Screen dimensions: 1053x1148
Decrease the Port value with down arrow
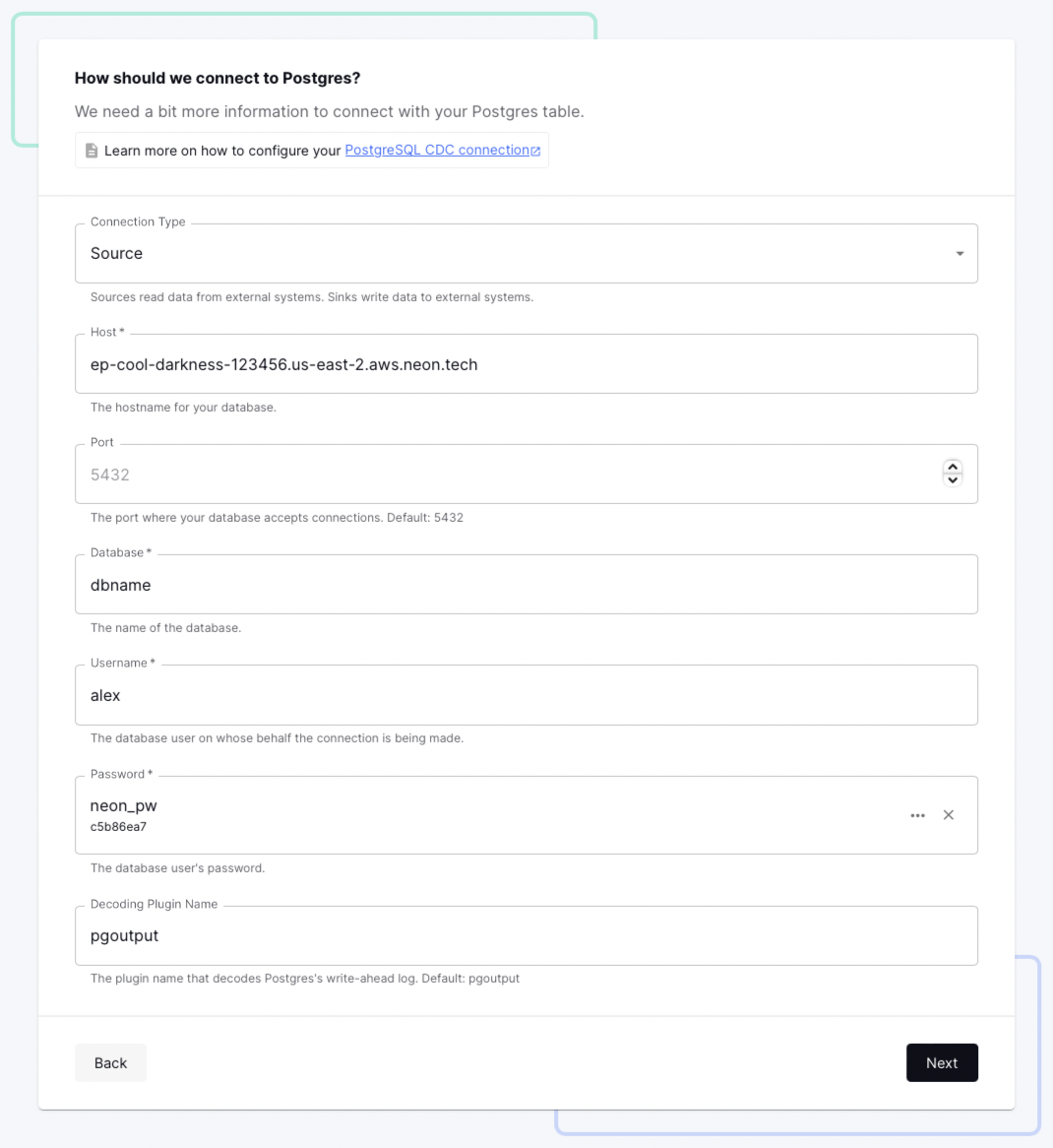coord(953,480)
